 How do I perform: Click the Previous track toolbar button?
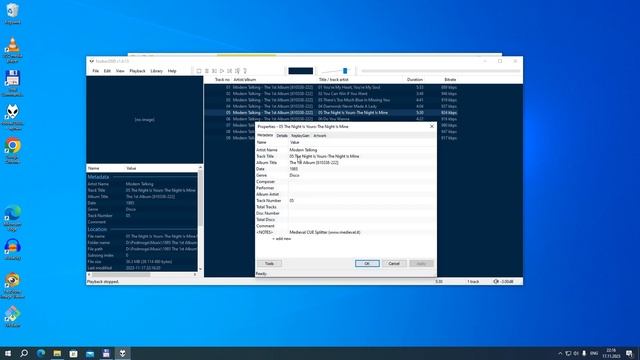[214, 71]
